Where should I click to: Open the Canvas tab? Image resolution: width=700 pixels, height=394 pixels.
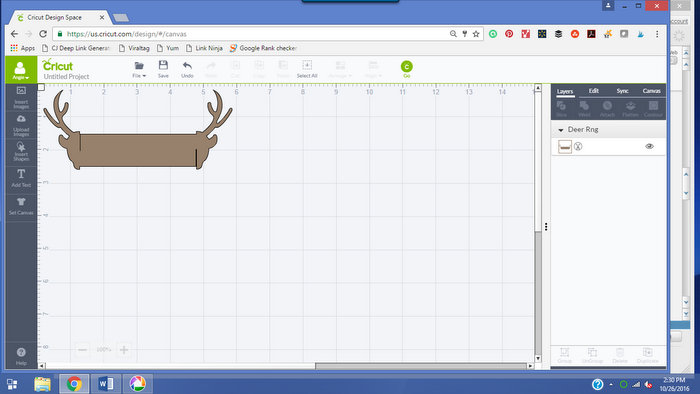pos(651,91)
